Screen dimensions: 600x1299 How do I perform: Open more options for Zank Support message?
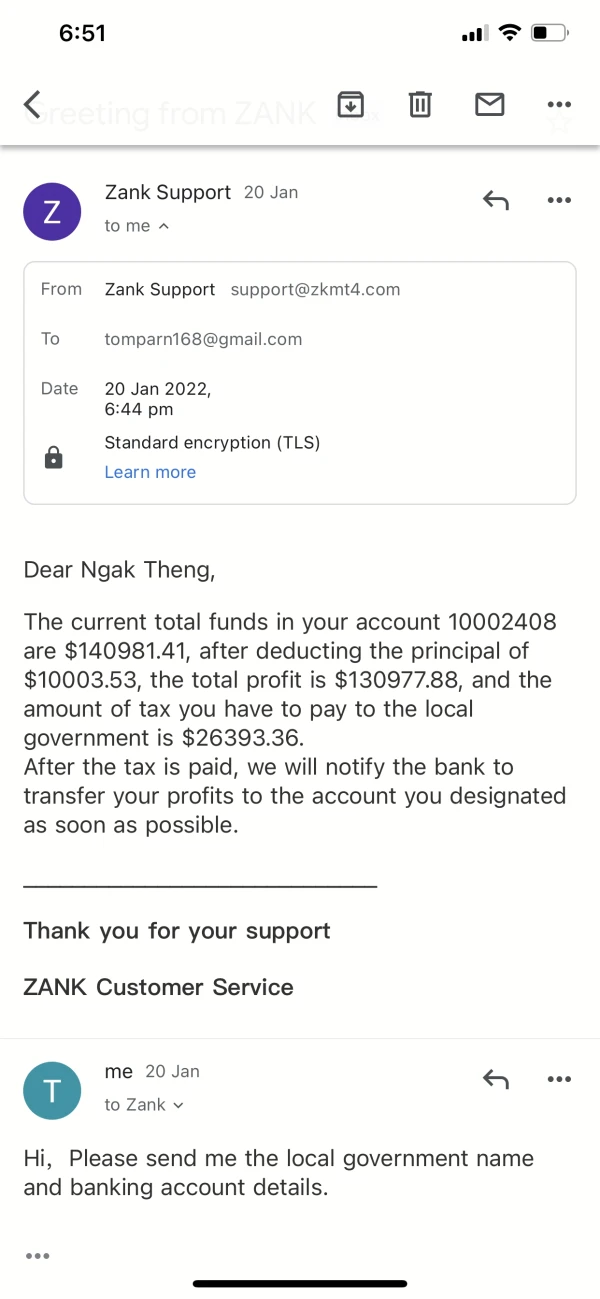point(559,200)
